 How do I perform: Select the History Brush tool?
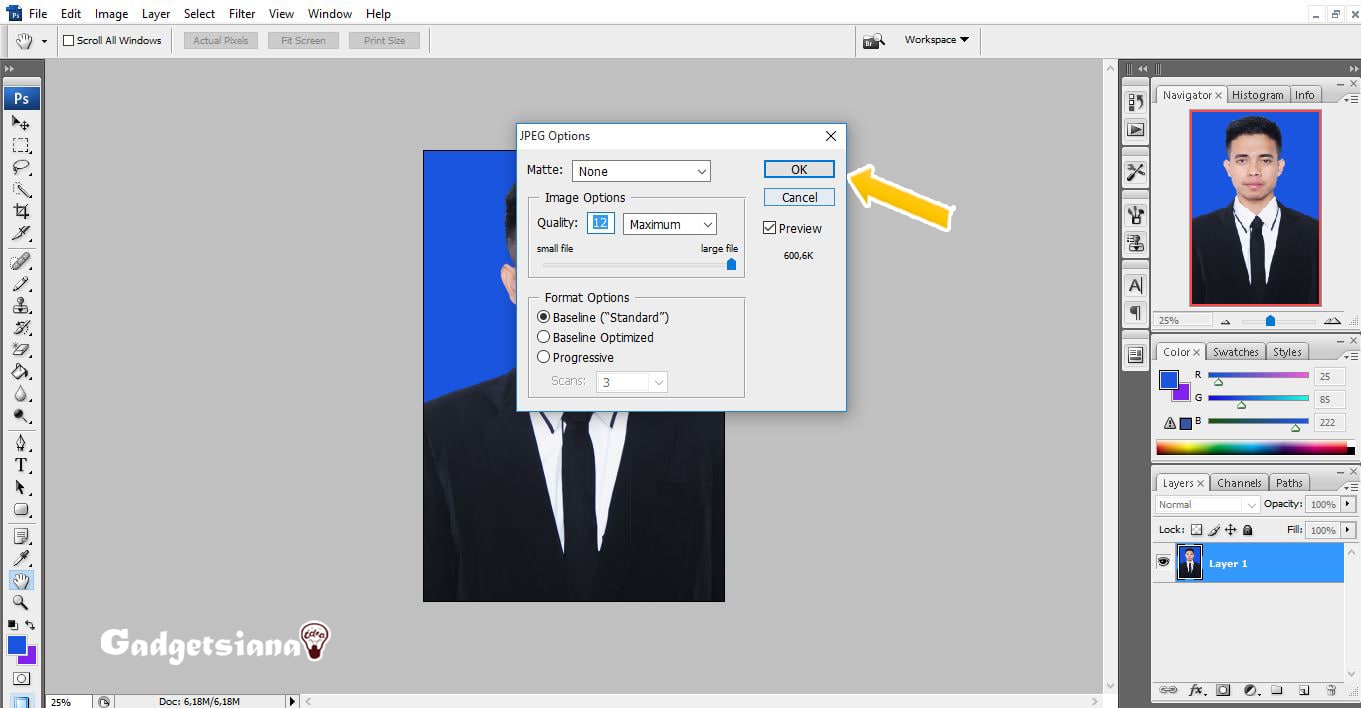(x=21, y=327)
